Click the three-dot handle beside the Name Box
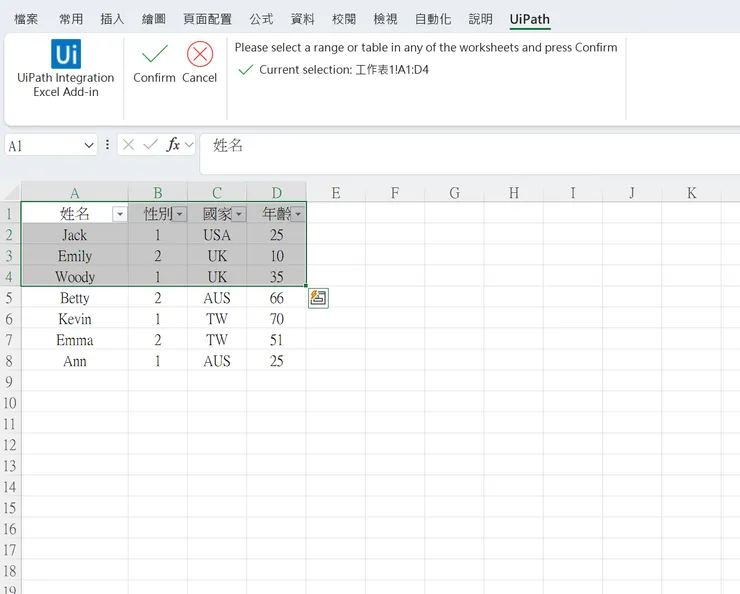 pos(108,144)
